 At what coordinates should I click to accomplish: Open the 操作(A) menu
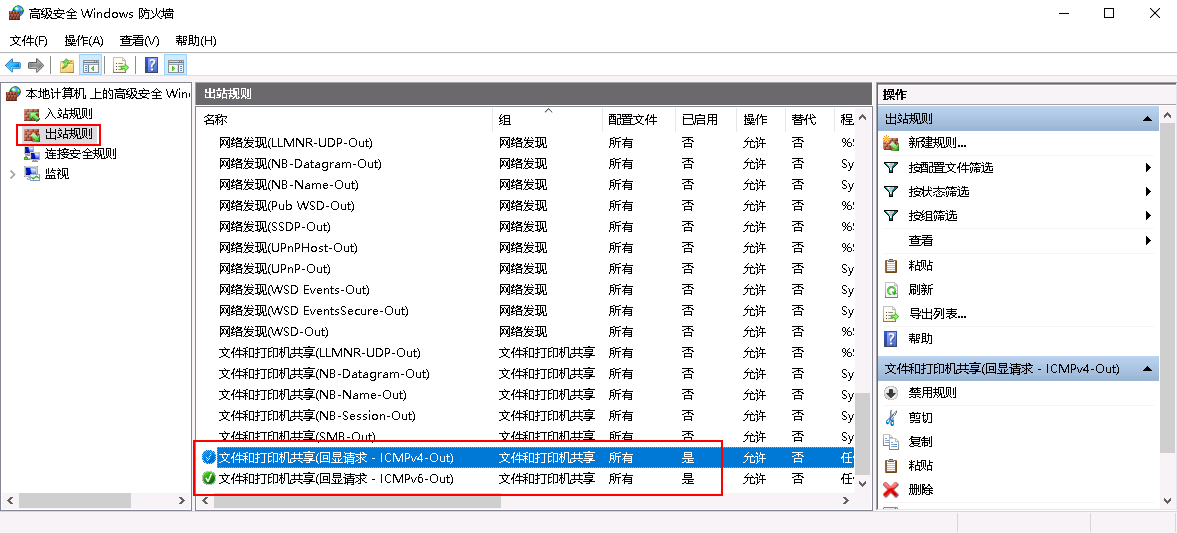[x=84, y=41]
